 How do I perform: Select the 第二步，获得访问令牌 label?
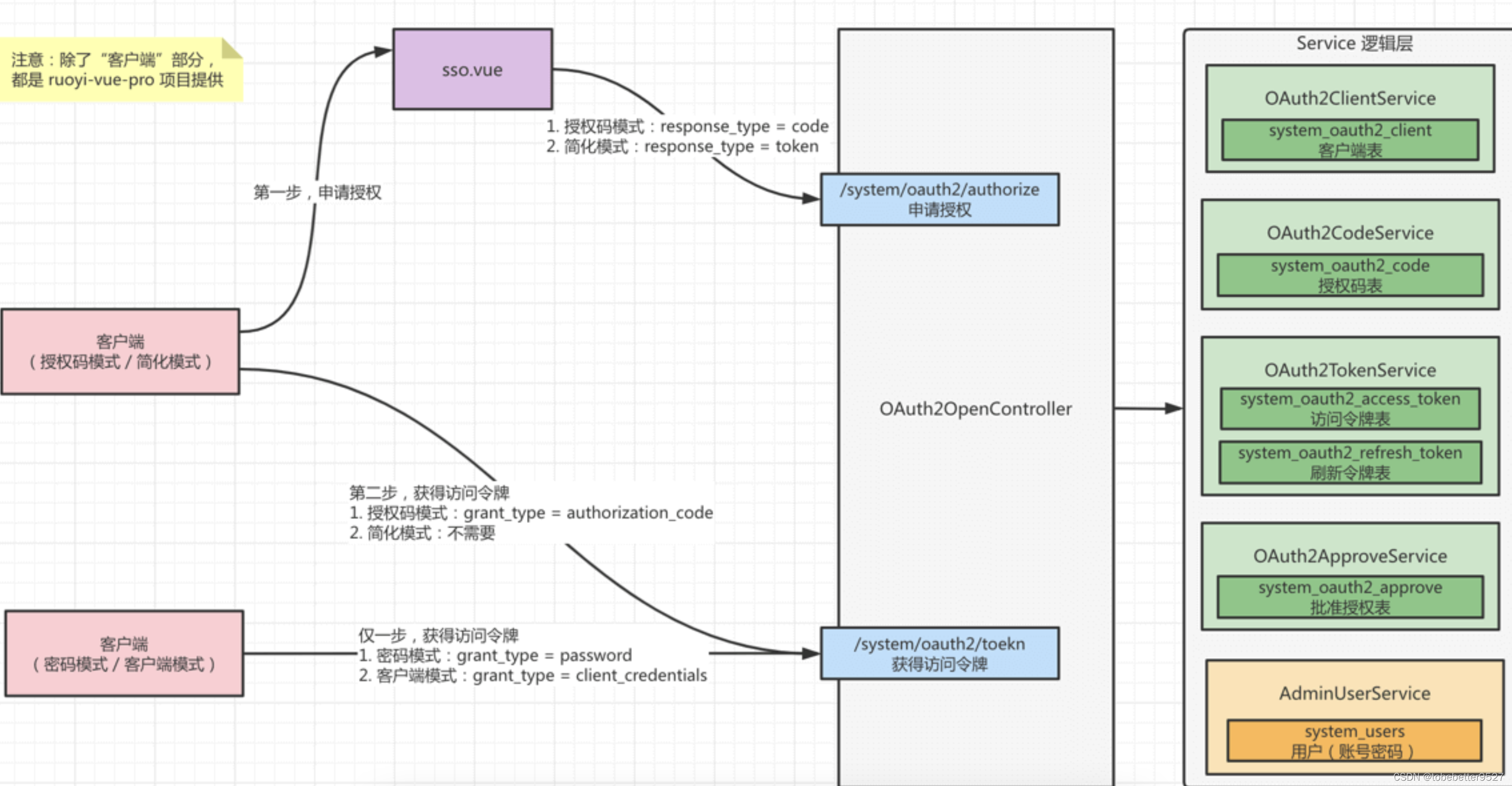coord(429,492)
